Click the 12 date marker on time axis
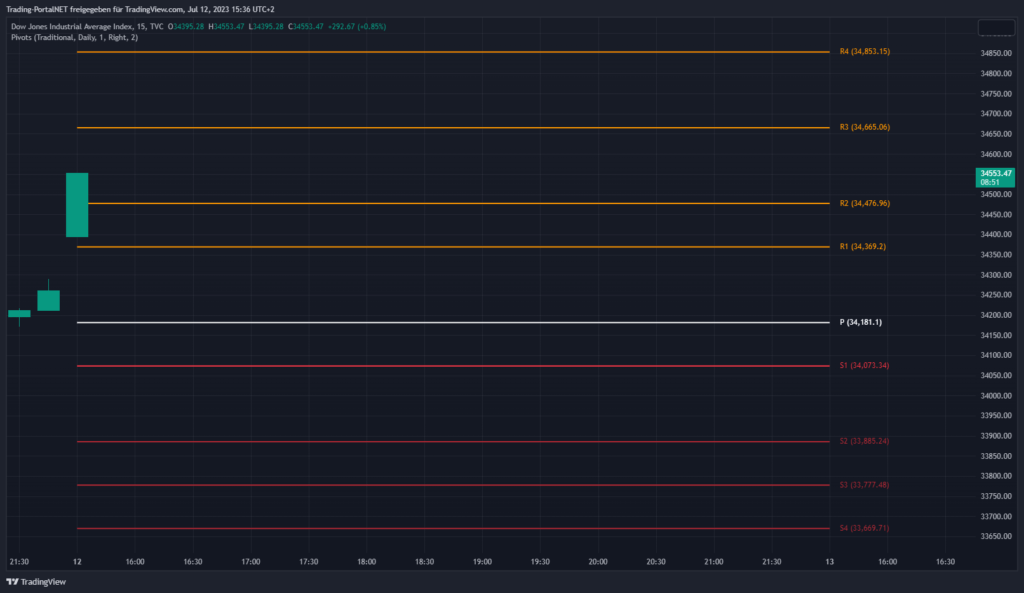 (78, 562)
